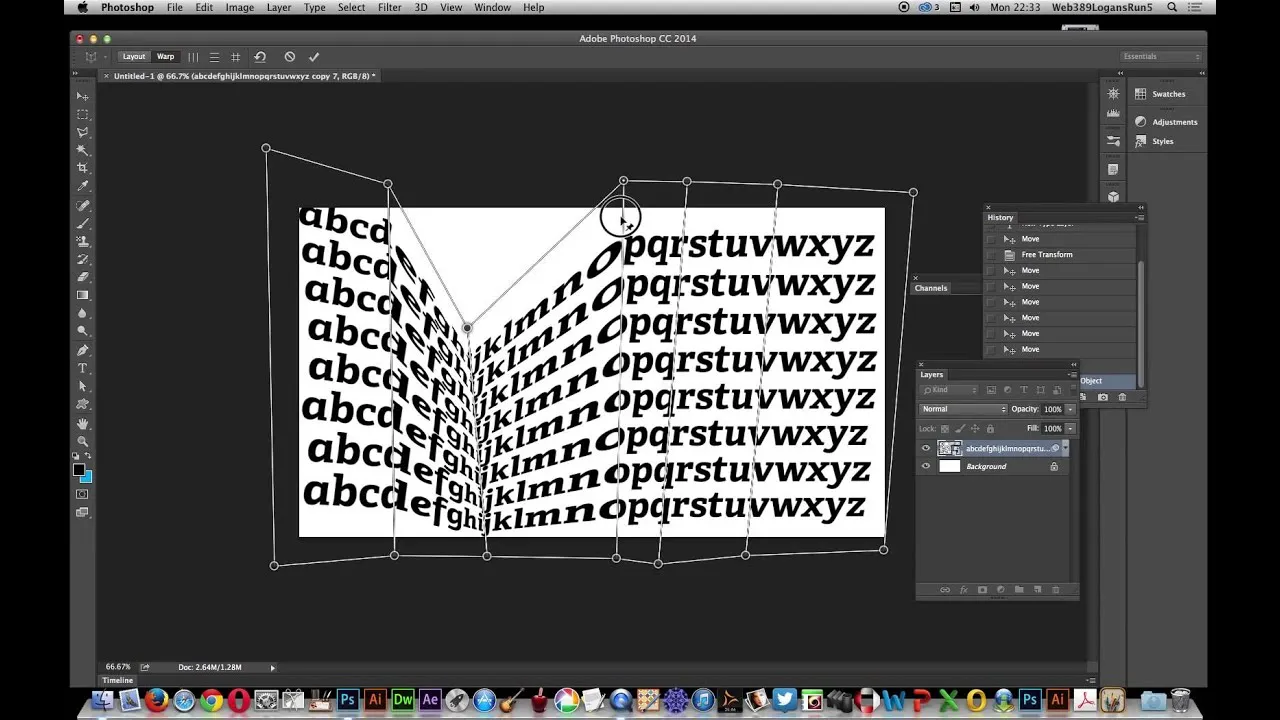1280x720 pixels.
Task: Switch to the Channels tab
Action: click(x=931, y=288)
